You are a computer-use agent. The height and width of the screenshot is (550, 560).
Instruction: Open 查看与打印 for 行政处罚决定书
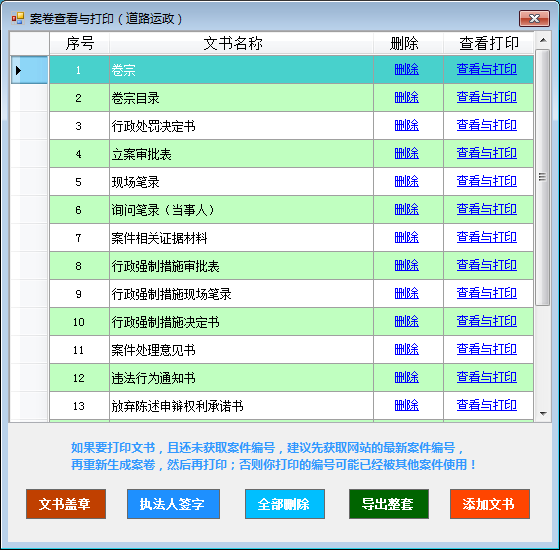click(486, 125)
